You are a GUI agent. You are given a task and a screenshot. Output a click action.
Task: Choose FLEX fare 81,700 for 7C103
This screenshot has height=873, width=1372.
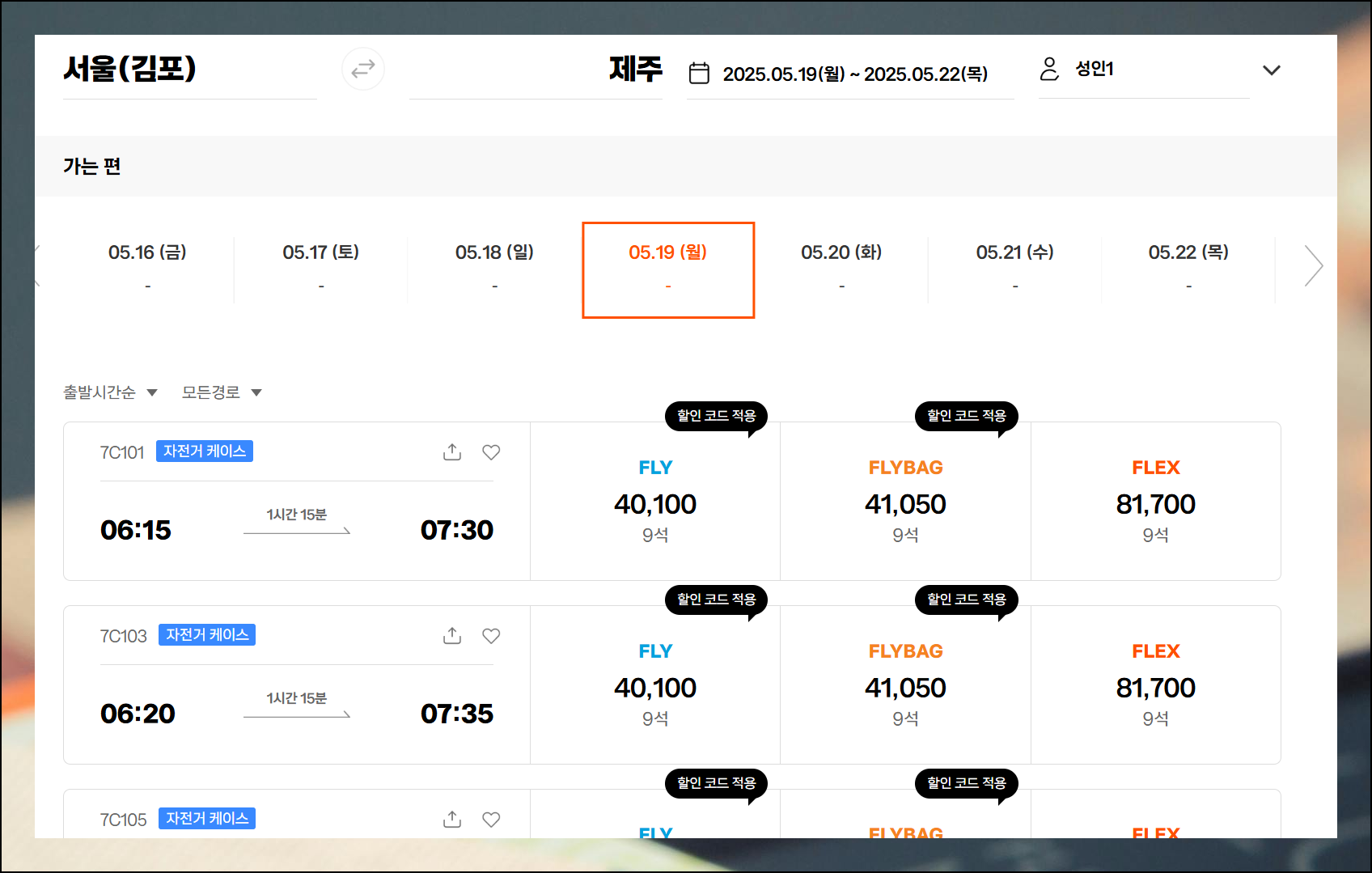[1156, 685]
